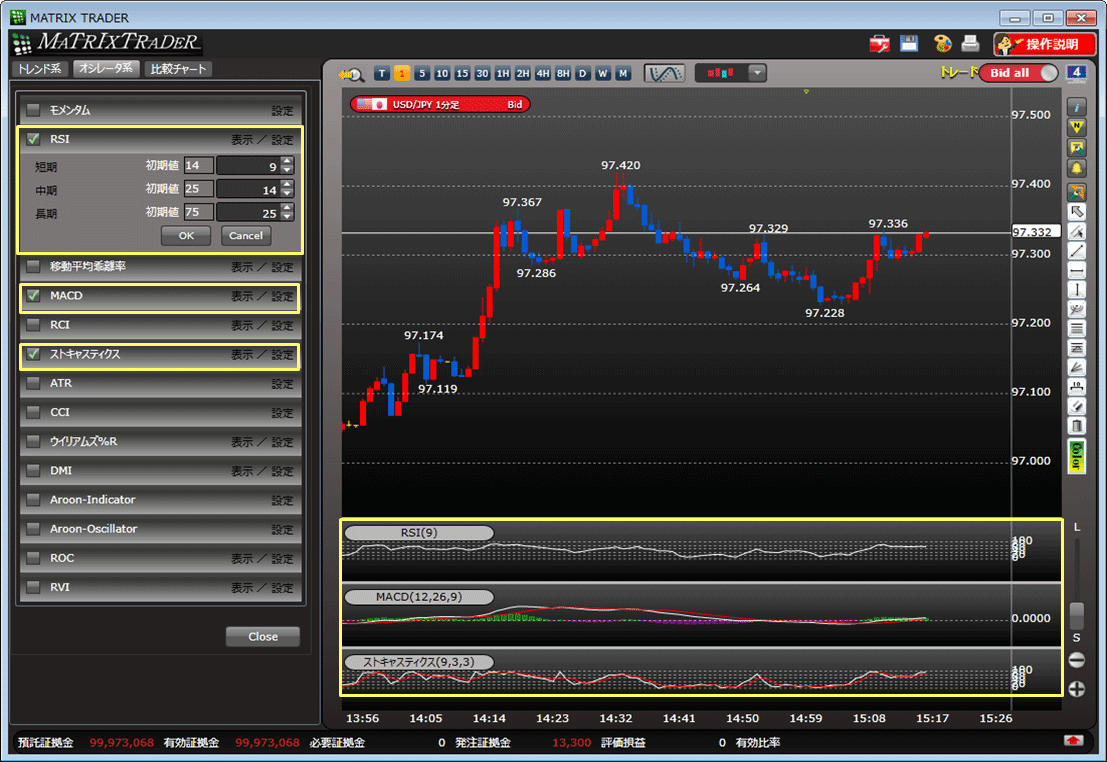Click the RSI(9) panel label

tap(419, 532)
